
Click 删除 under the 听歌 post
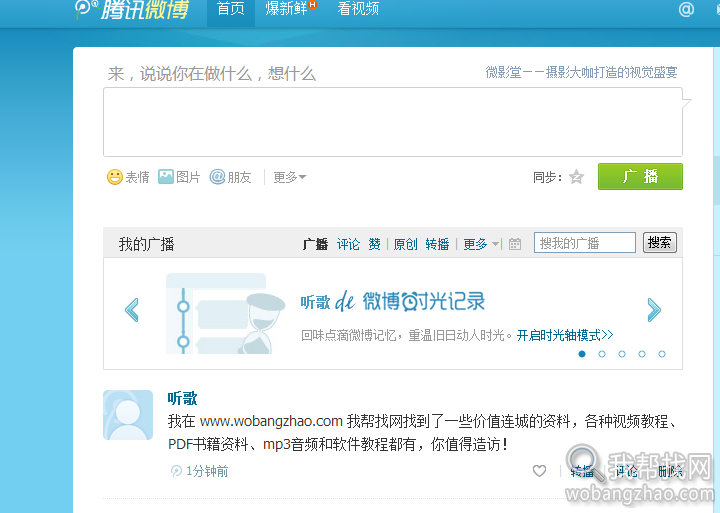pos(670,471)
